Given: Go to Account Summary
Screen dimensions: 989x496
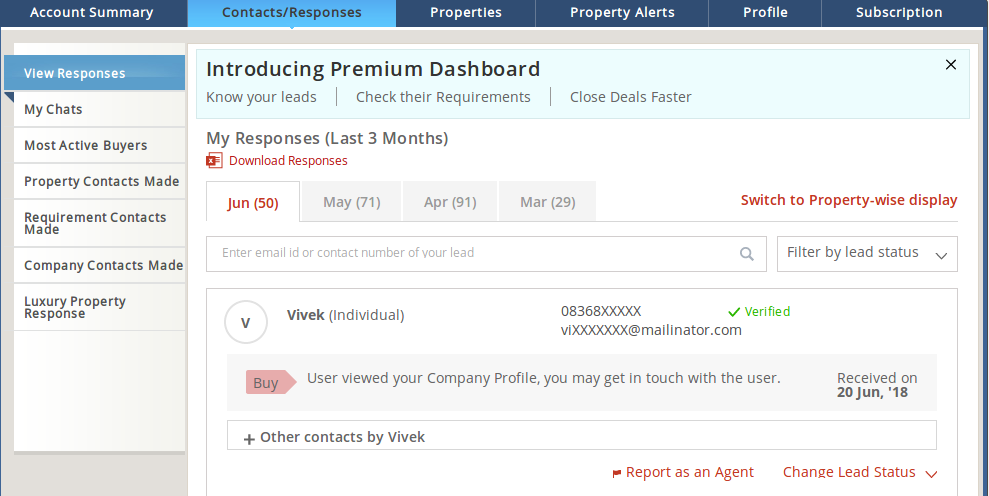Looking at the screenshot, I should (92, 13).
